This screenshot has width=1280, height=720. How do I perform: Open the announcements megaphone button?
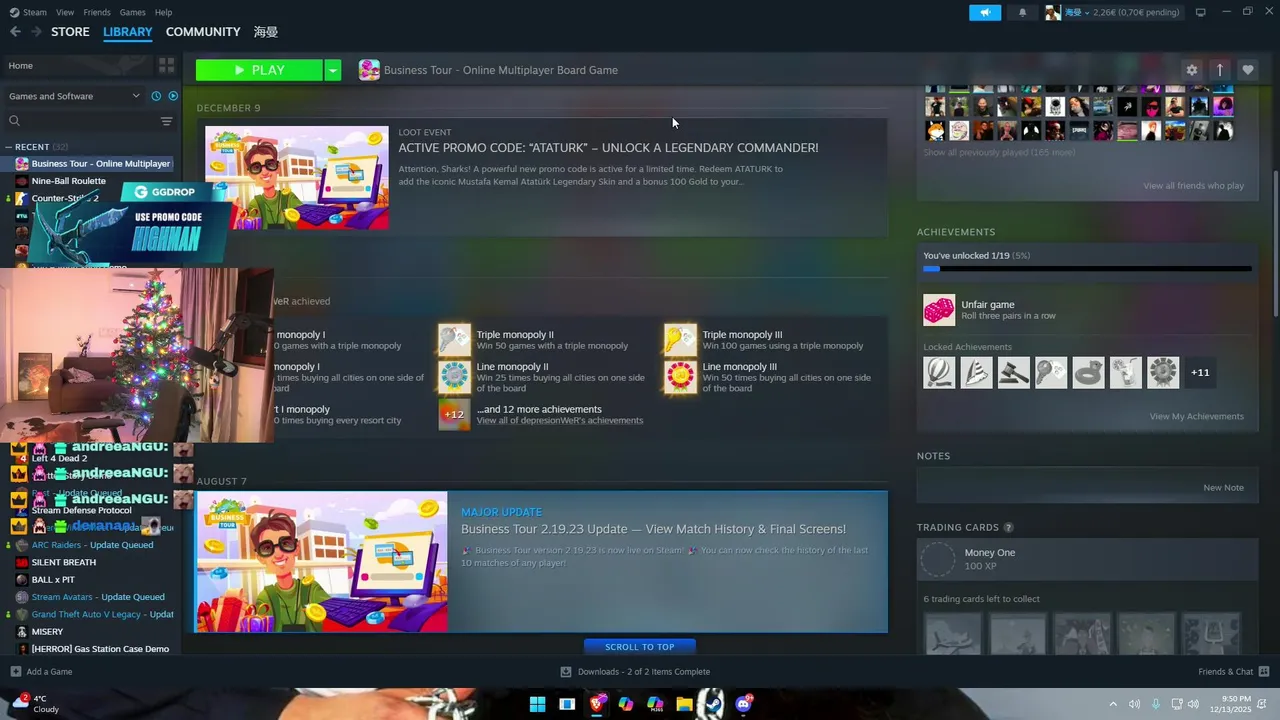tap(985, 12)
